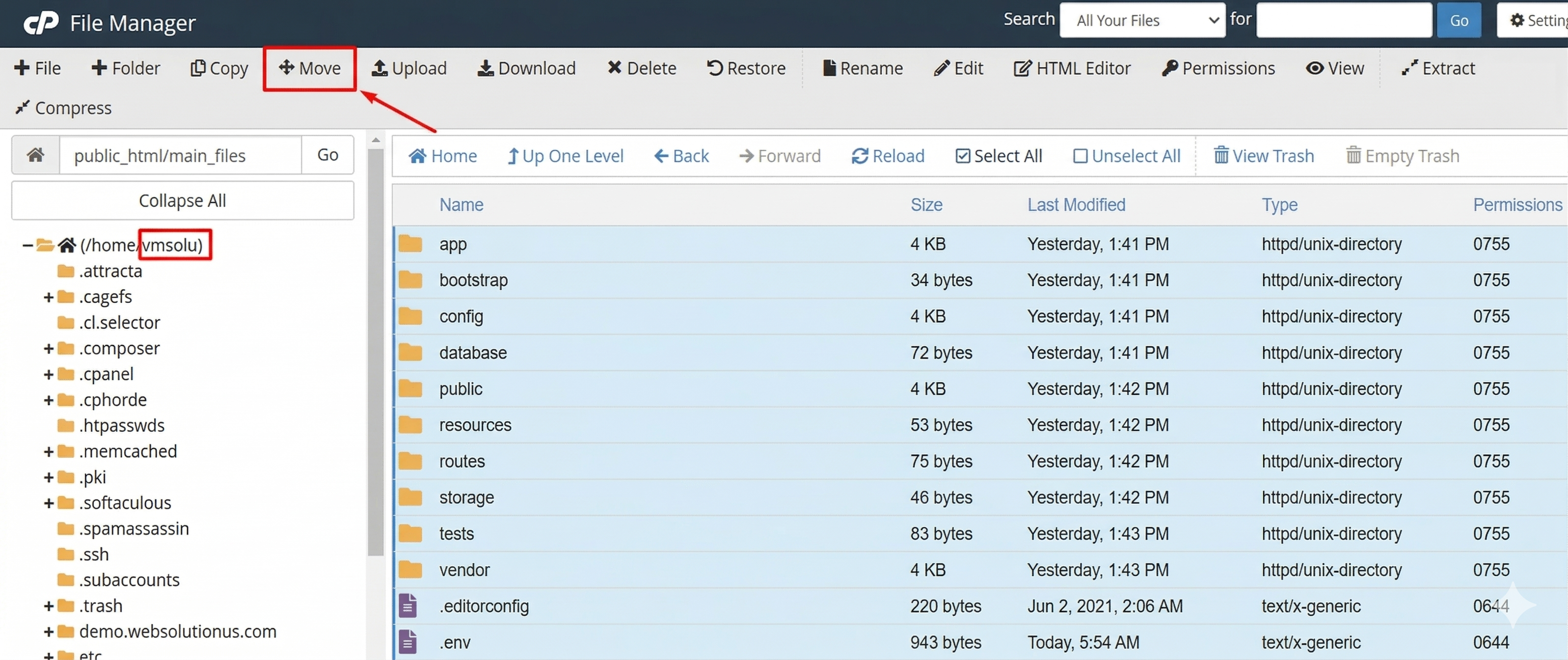Select the .attracta folder in tree

100,271
